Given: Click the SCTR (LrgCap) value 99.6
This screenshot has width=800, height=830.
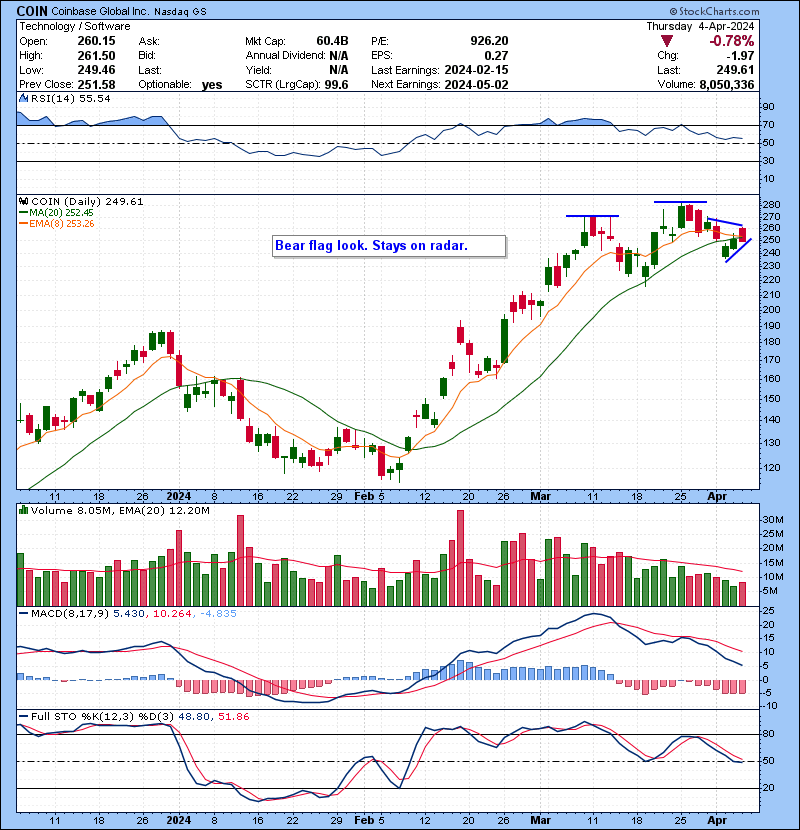Looking at the screenshot, I should 334,84.
